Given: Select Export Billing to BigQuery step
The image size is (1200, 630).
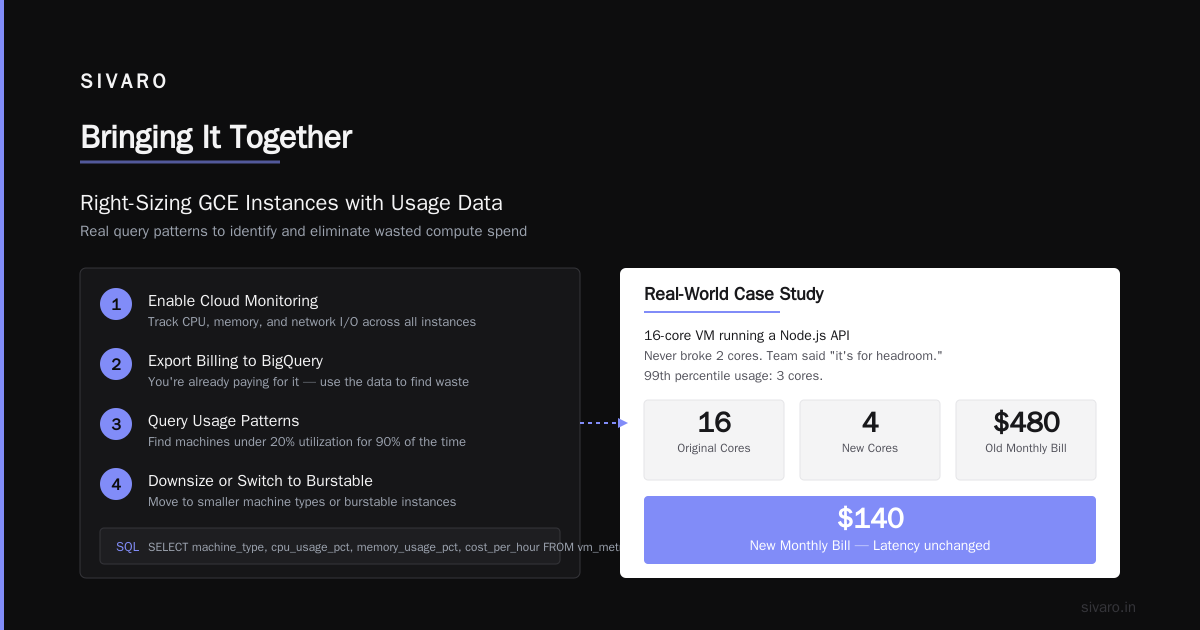Looking at the screenshot, I should coord(330,370).
